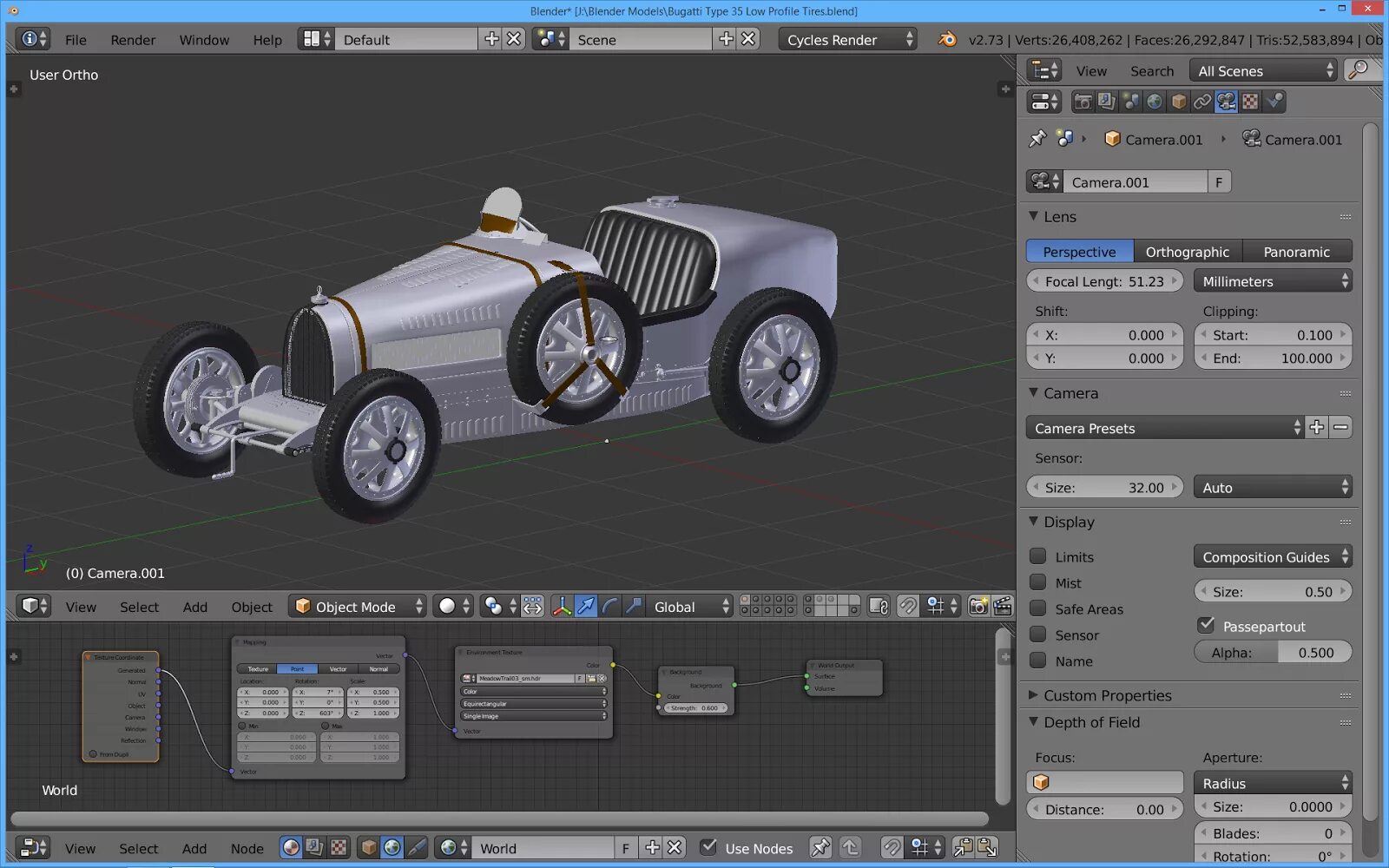1389x868 pixels.
Task: Open the Render menu
Action: pyautogui.click(x=133, y=40)
